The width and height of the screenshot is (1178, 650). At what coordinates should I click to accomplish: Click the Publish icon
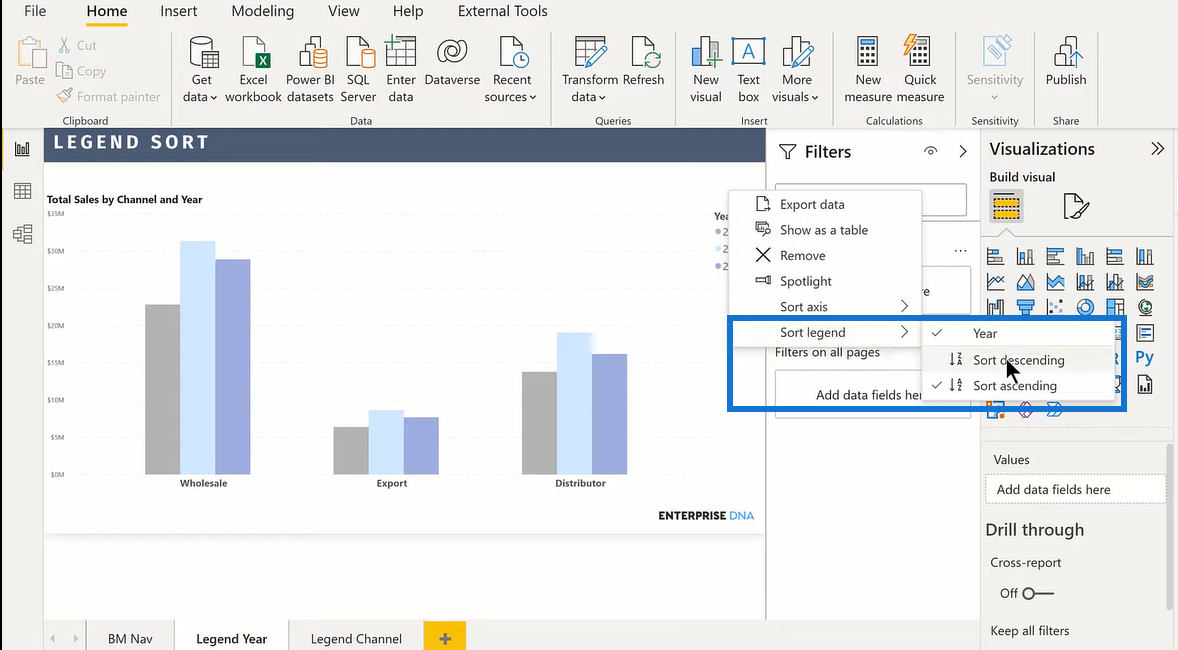pos(1066,53)
